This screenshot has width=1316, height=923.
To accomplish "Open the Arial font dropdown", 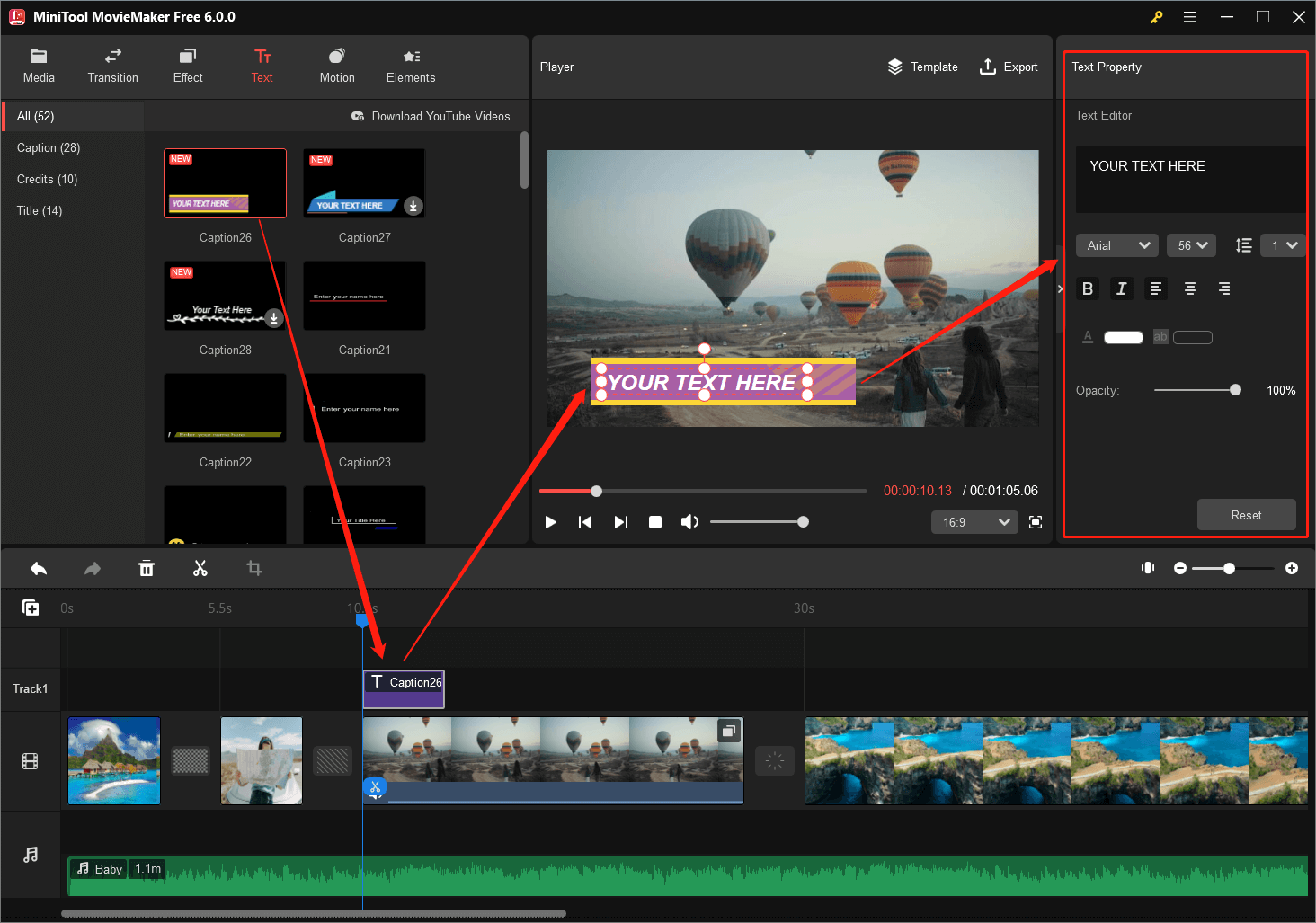I will 1117,245.
